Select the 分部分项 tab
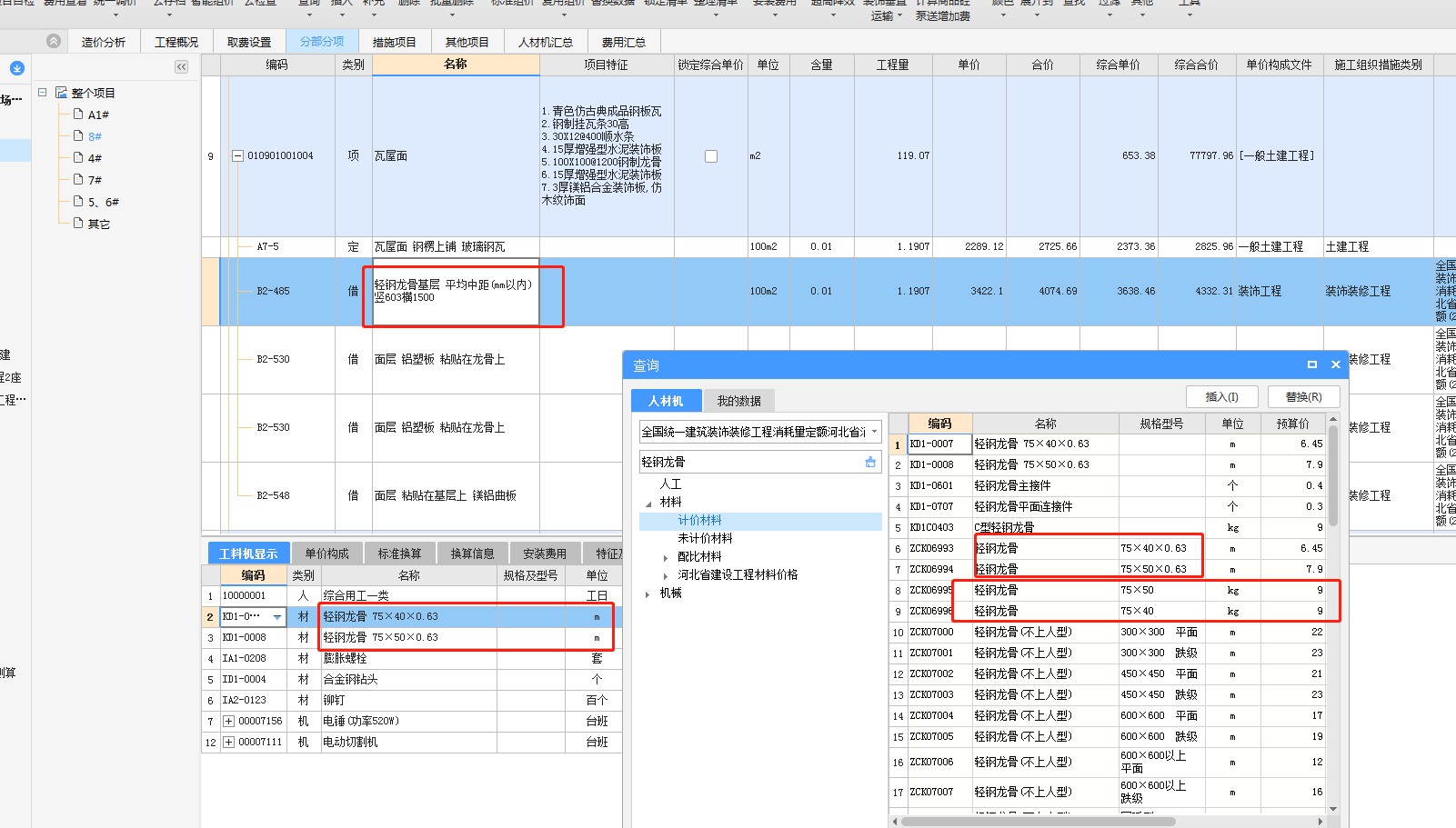Image resolution: width=1456 pixels, height=828 pixels. click(x=322, y=42)
